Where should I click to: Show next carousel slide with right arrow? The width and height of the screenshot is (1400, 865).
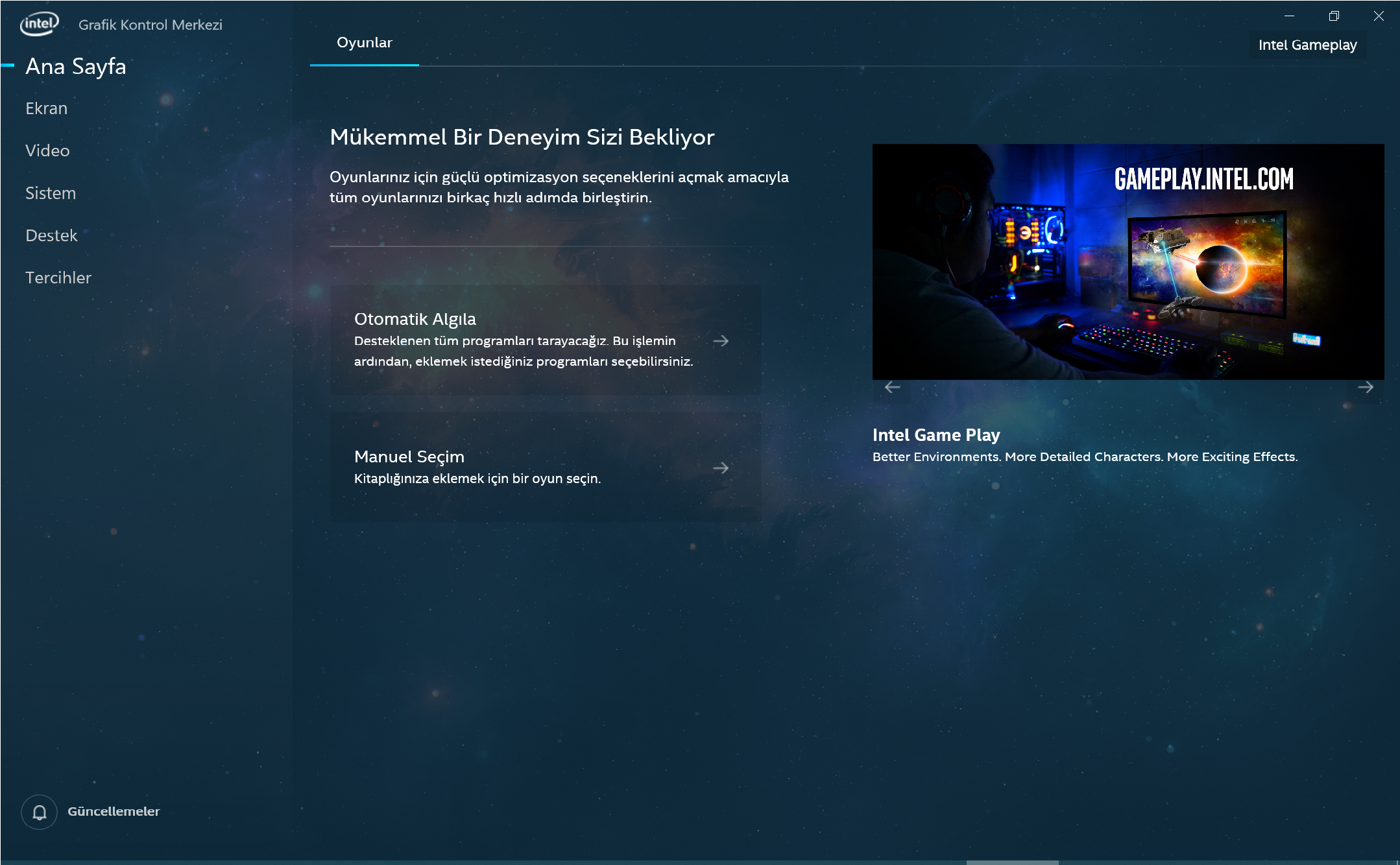[1366, 387]
